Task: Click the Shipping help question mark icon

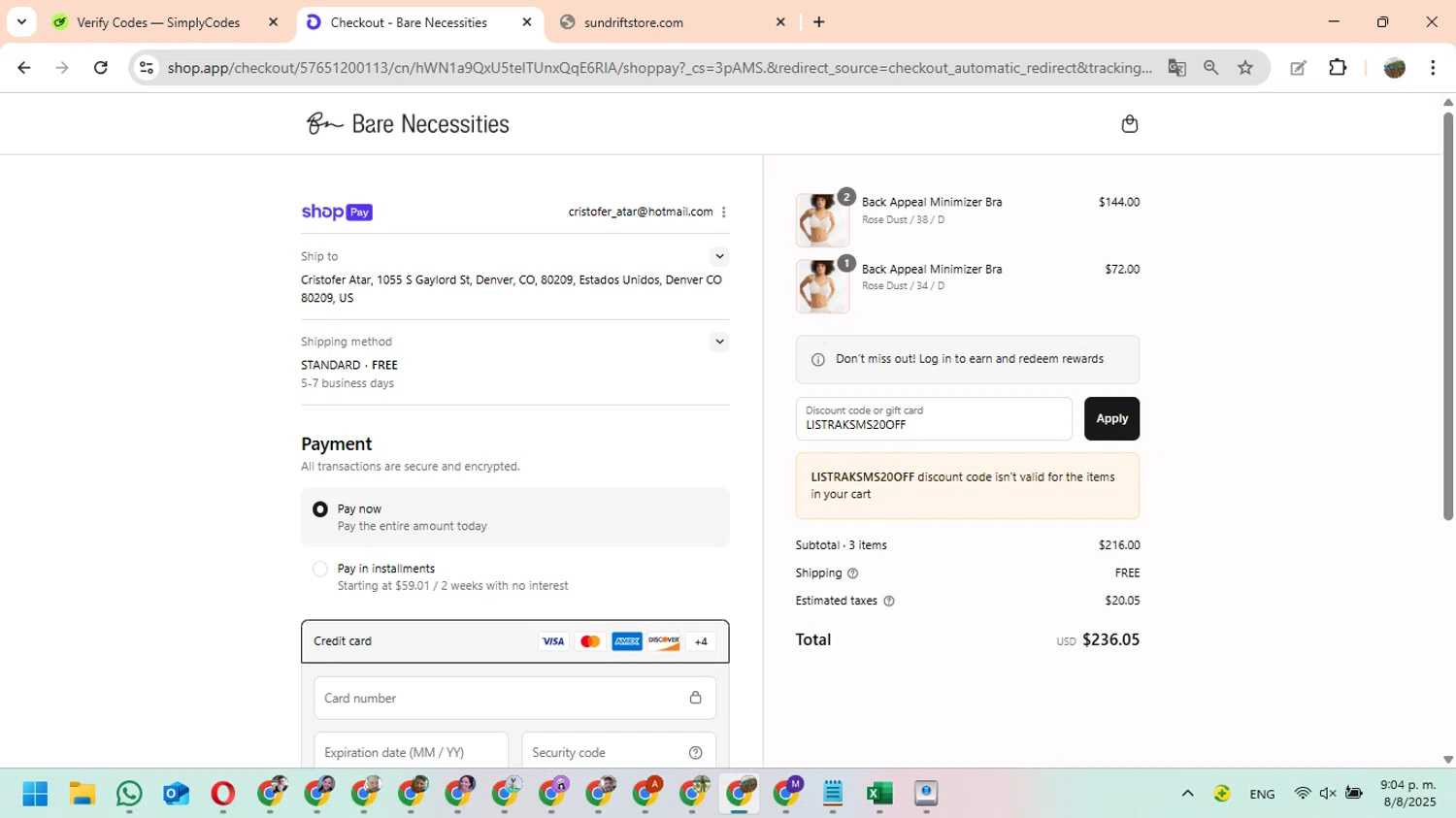Action: click(x=853, y=573)
